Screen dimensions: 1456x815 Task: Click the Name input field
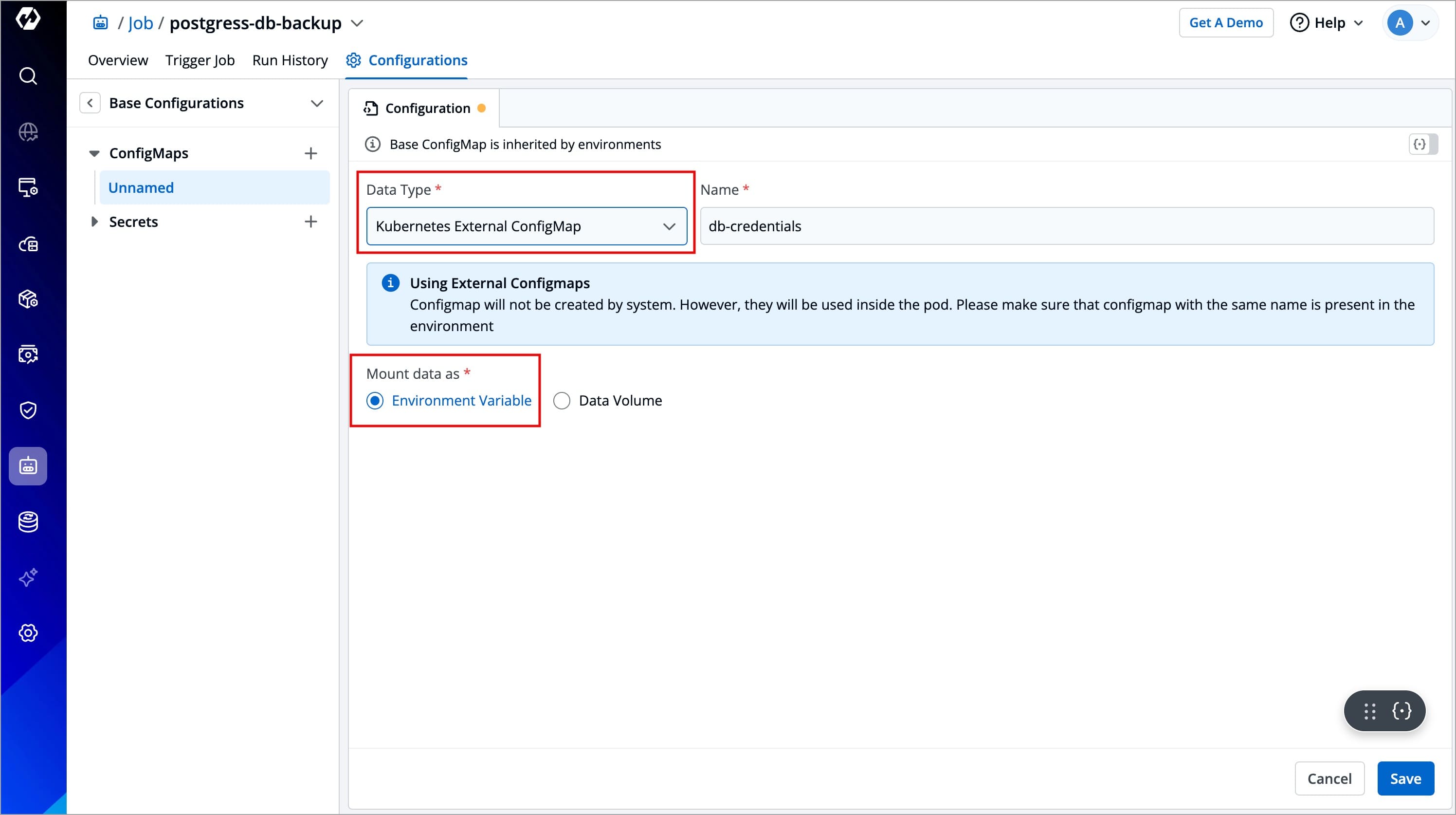[1066, 226]
